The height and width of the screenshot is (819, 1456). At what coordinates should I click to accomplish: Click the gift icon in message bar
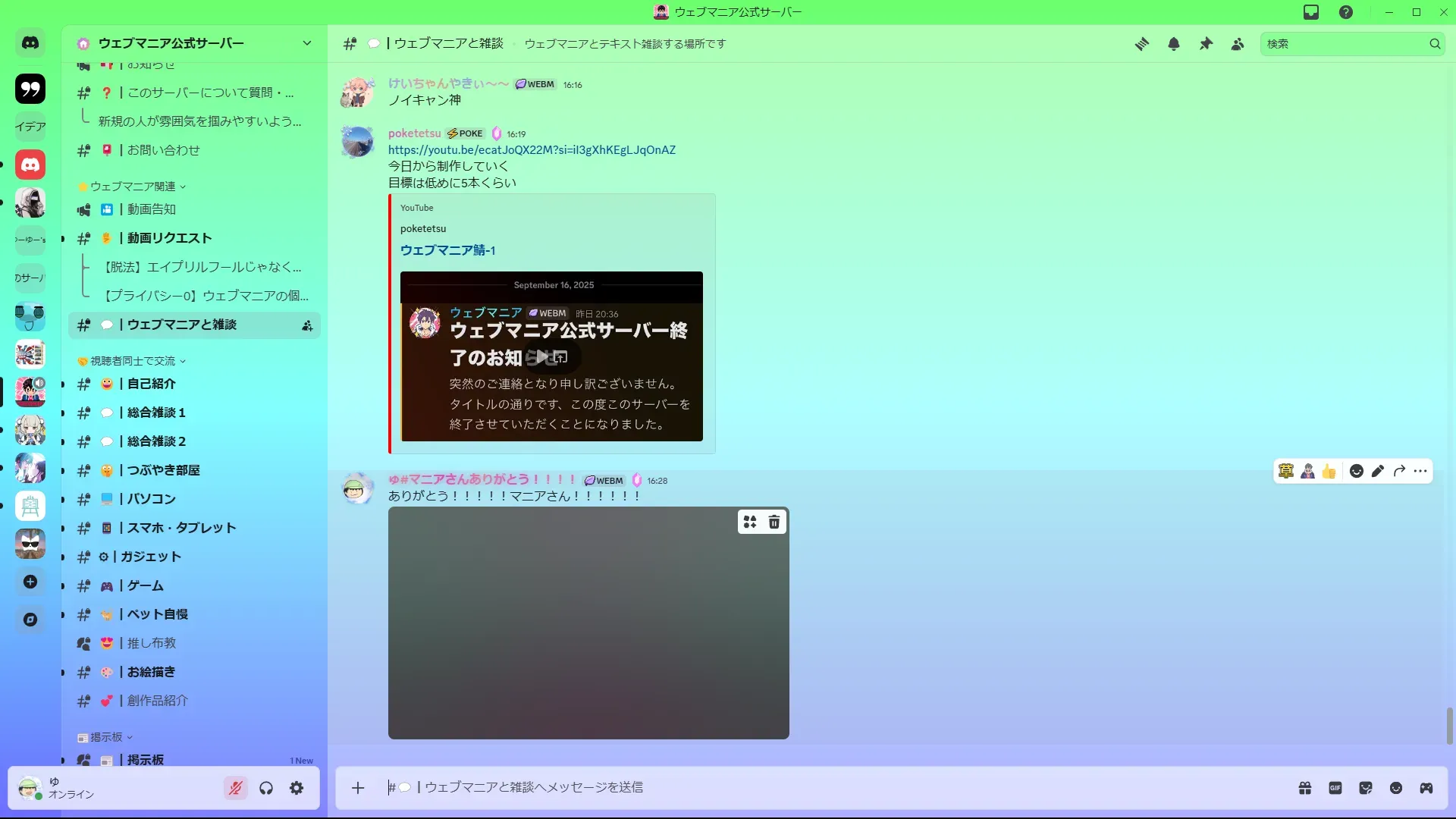1305,788
